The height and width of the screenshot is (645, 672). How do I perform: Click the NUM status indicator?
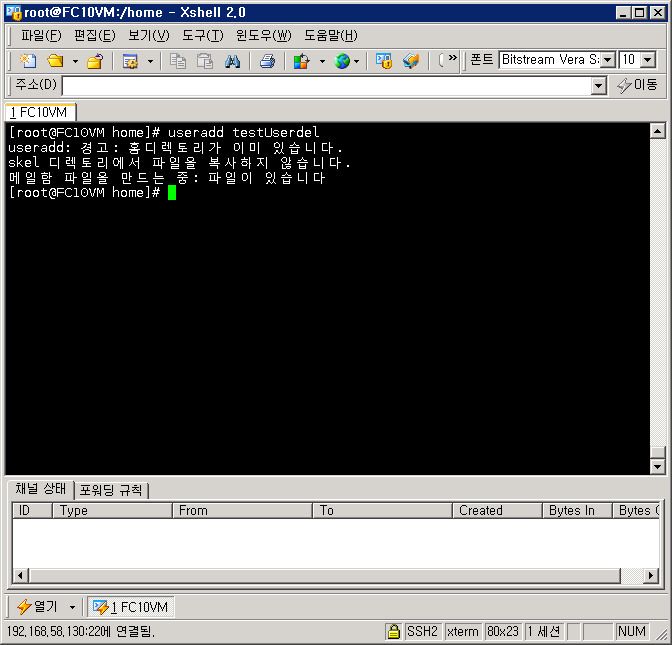pos(632,632)
